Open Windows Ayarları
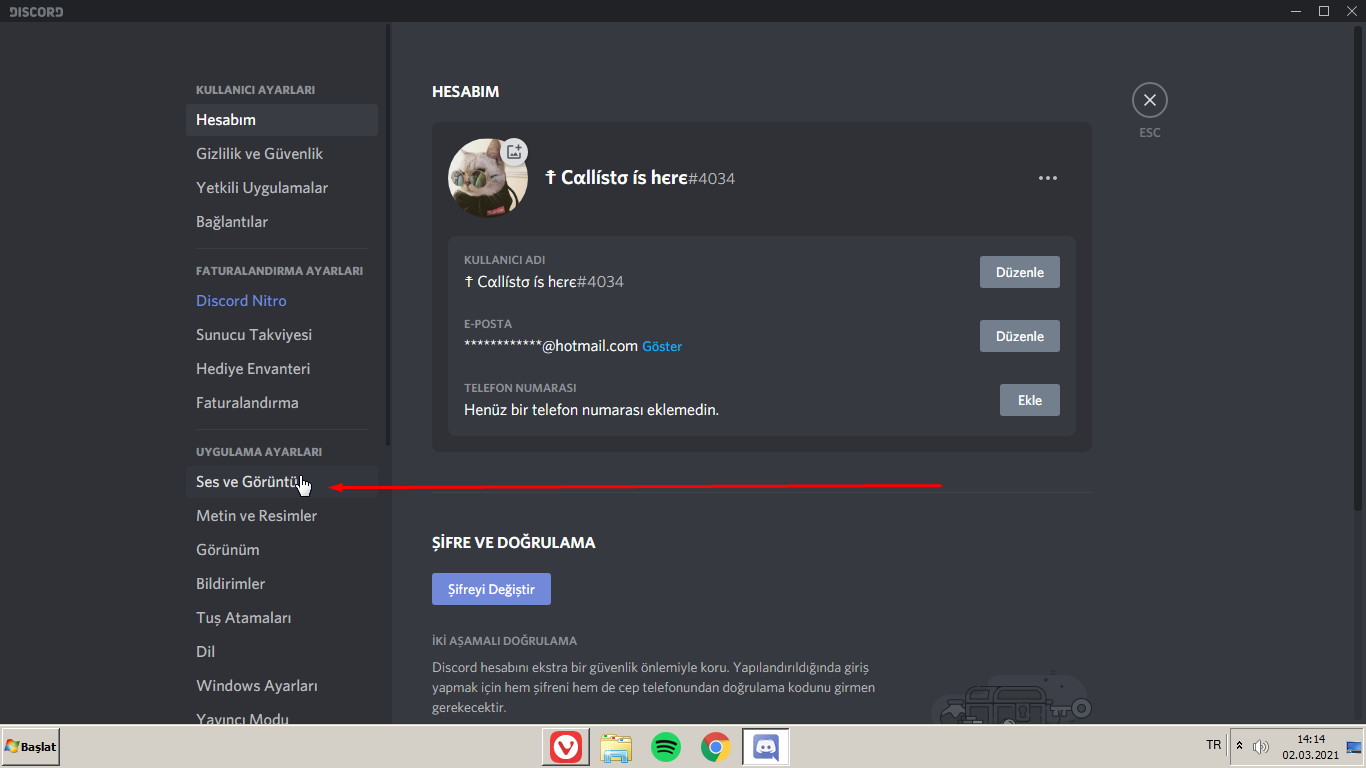 tap(282, 686)
